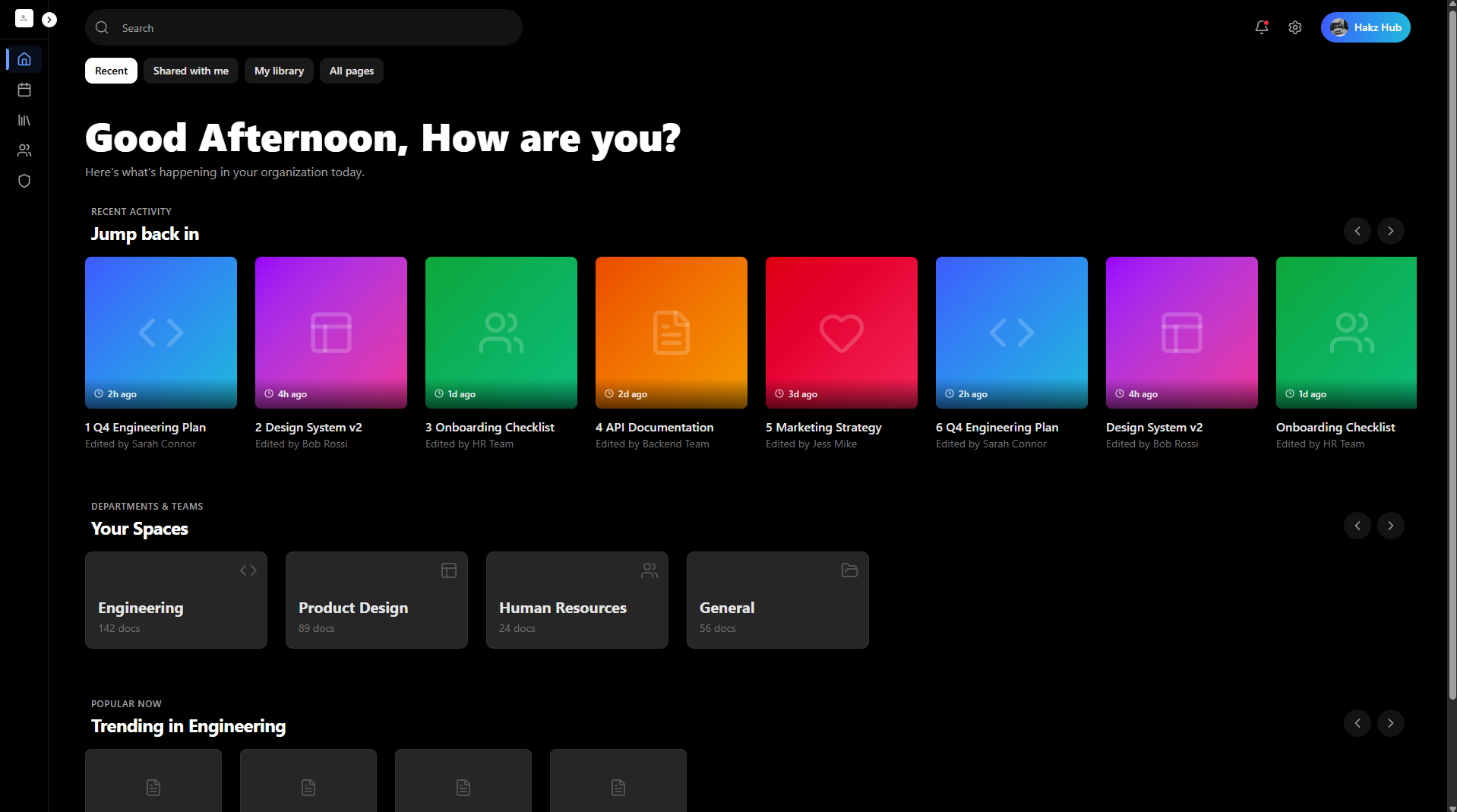The height and width of the screenshot is (812, 1457).
Task: Select the My library filter
Action: [278, 70]
